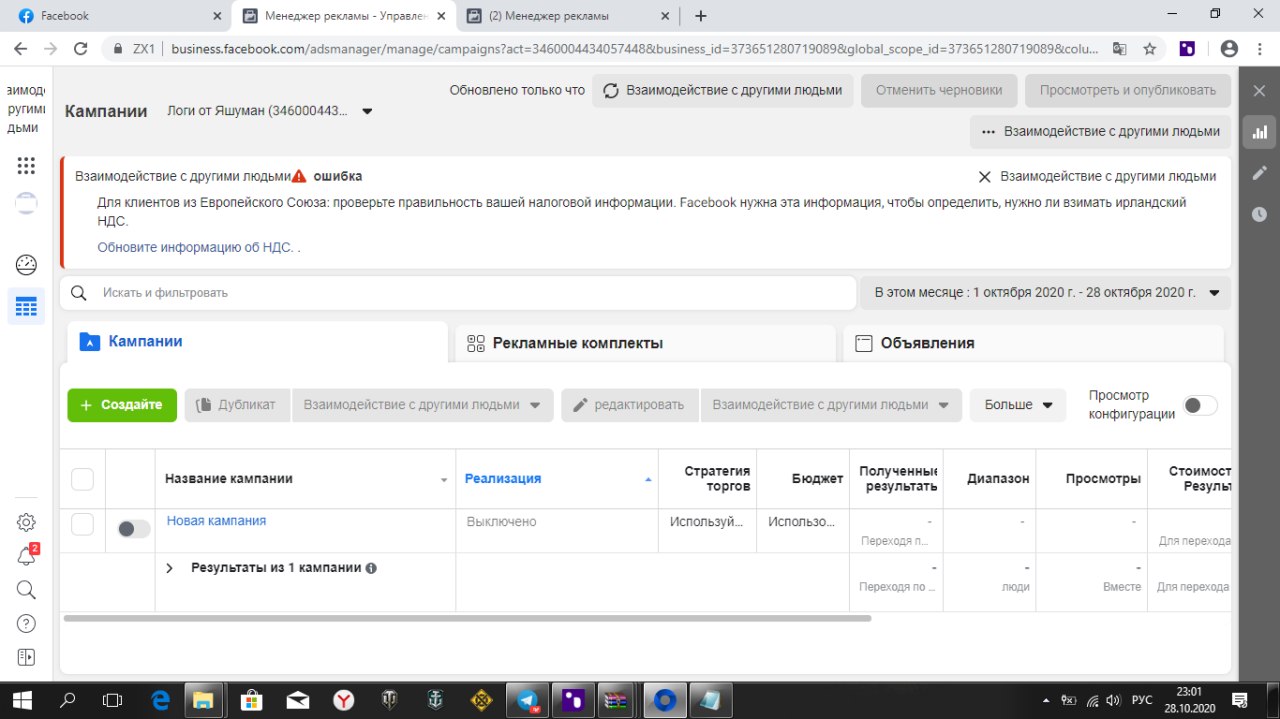
Task: Sort by the Реализация column header
Action: coord(503,479)
